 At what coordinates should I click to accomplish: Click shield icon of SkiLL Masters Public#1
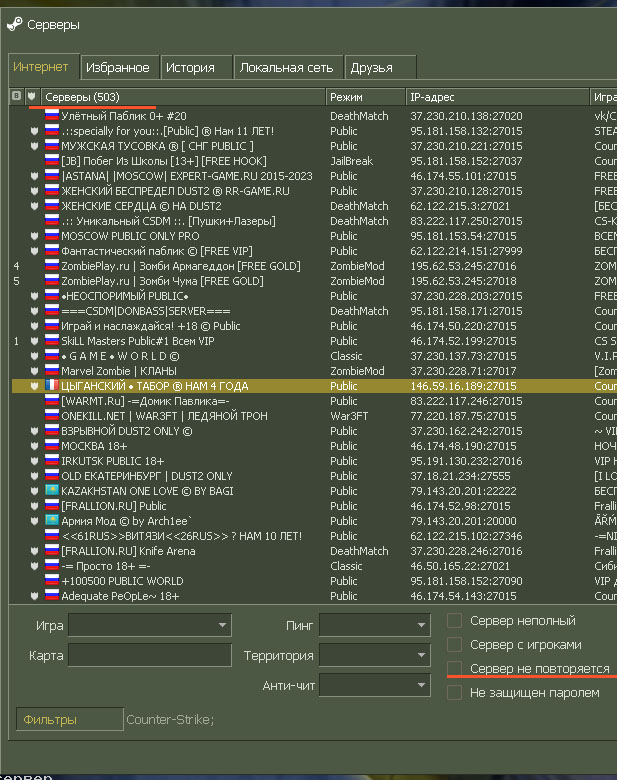point(34,341)
